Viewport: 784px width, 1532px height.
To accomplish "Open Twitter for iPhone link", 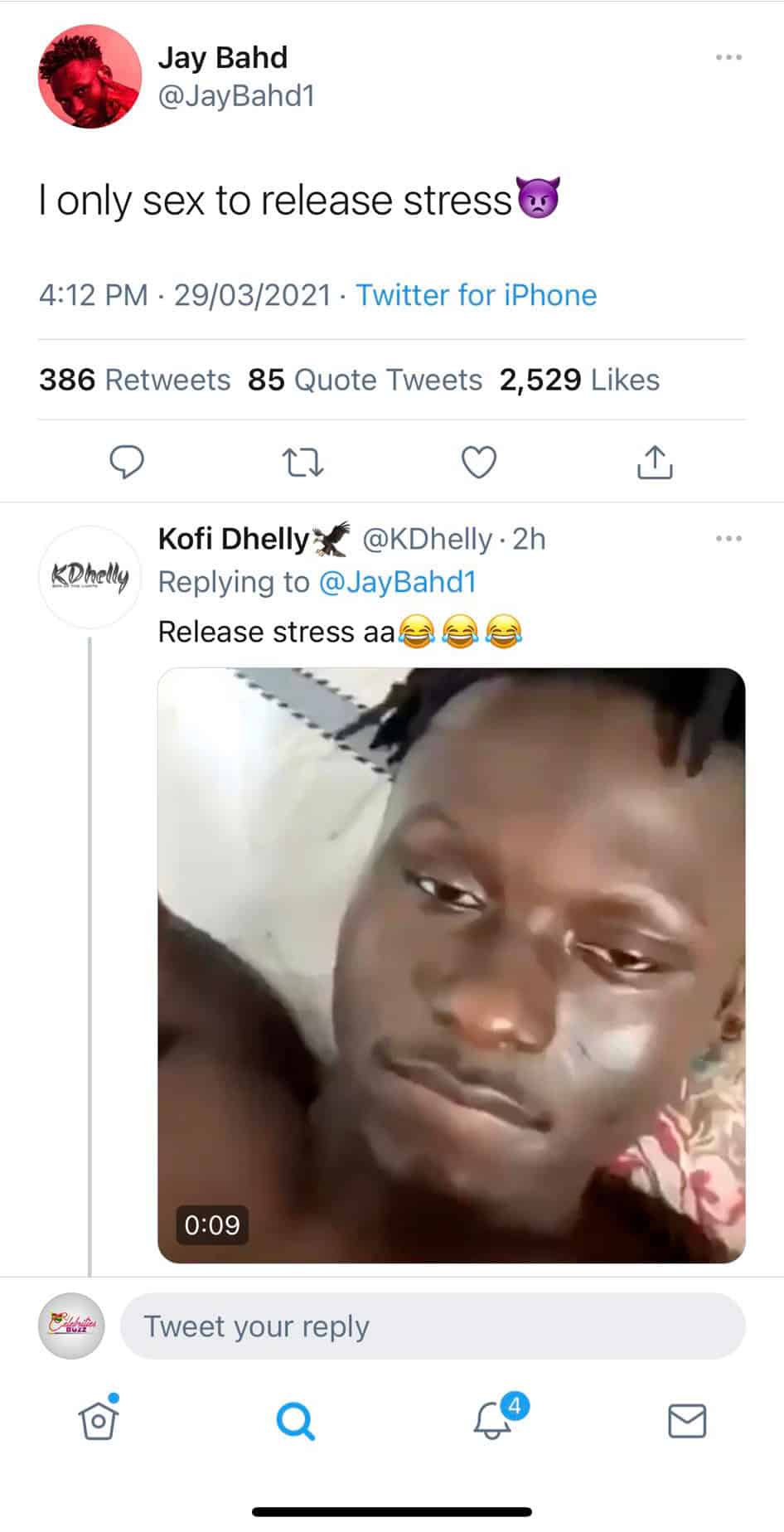I will [477, 295].
